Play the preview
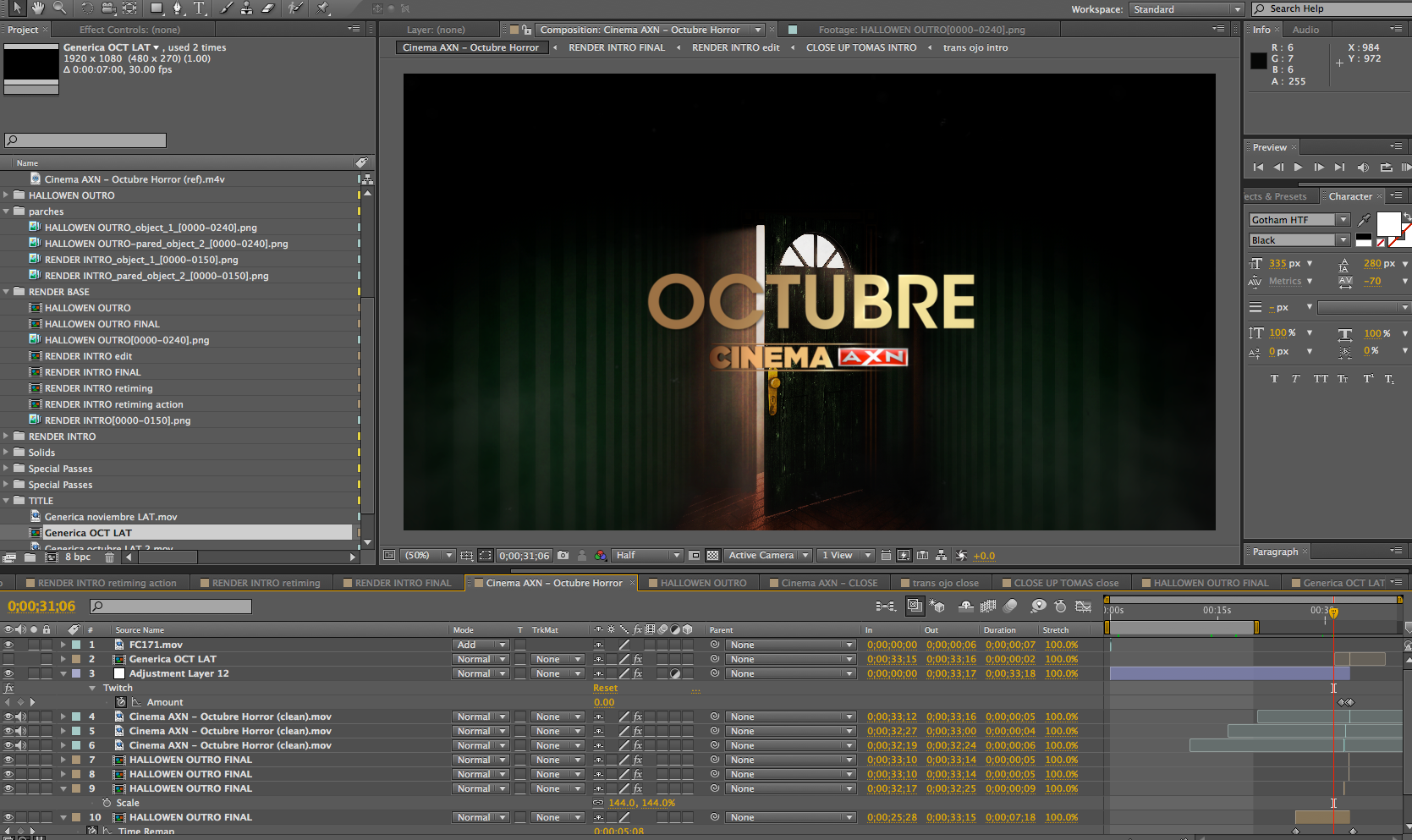1412x840 pixels. point(1298,167)
